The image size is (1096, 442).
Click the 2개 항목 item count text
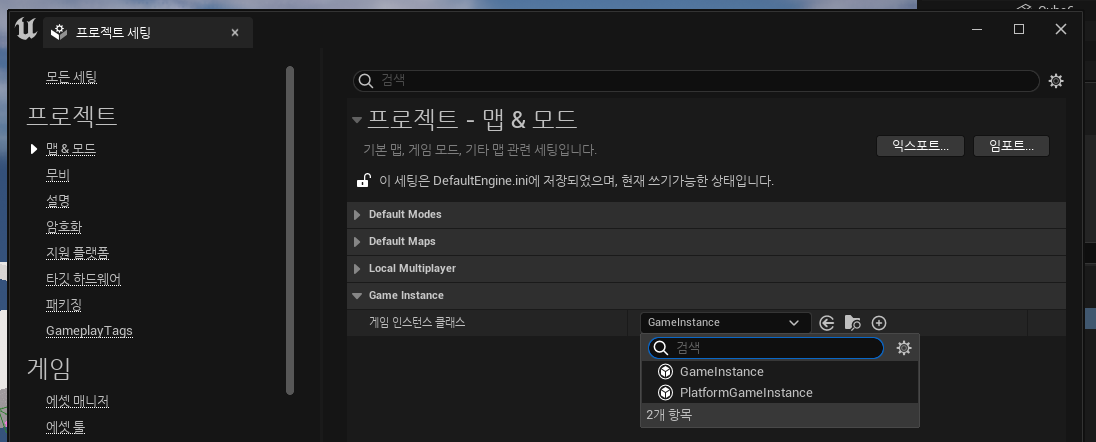669,415
